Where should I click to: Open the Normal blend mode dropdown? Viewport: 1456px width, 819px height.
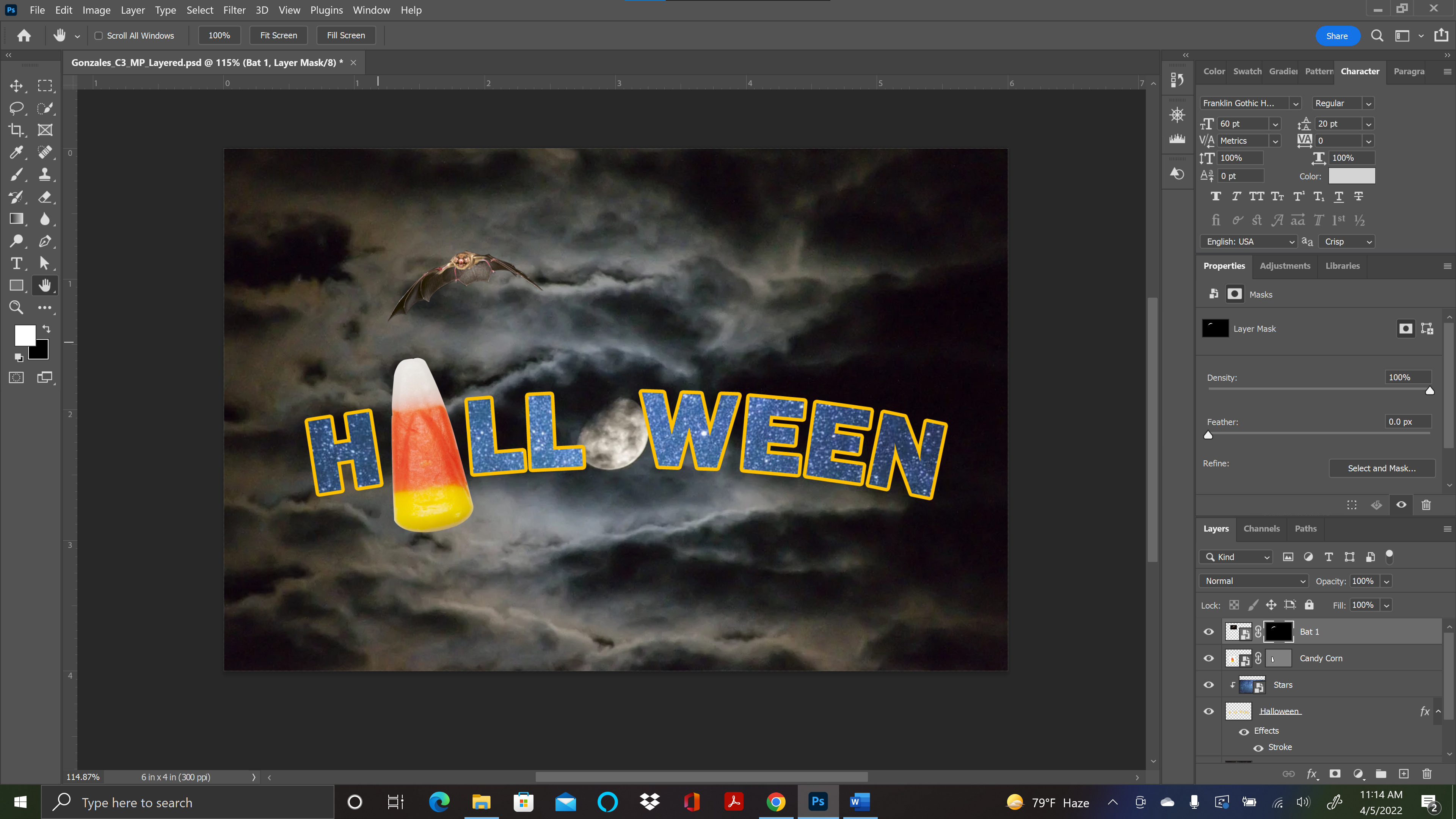[1253, 581]
